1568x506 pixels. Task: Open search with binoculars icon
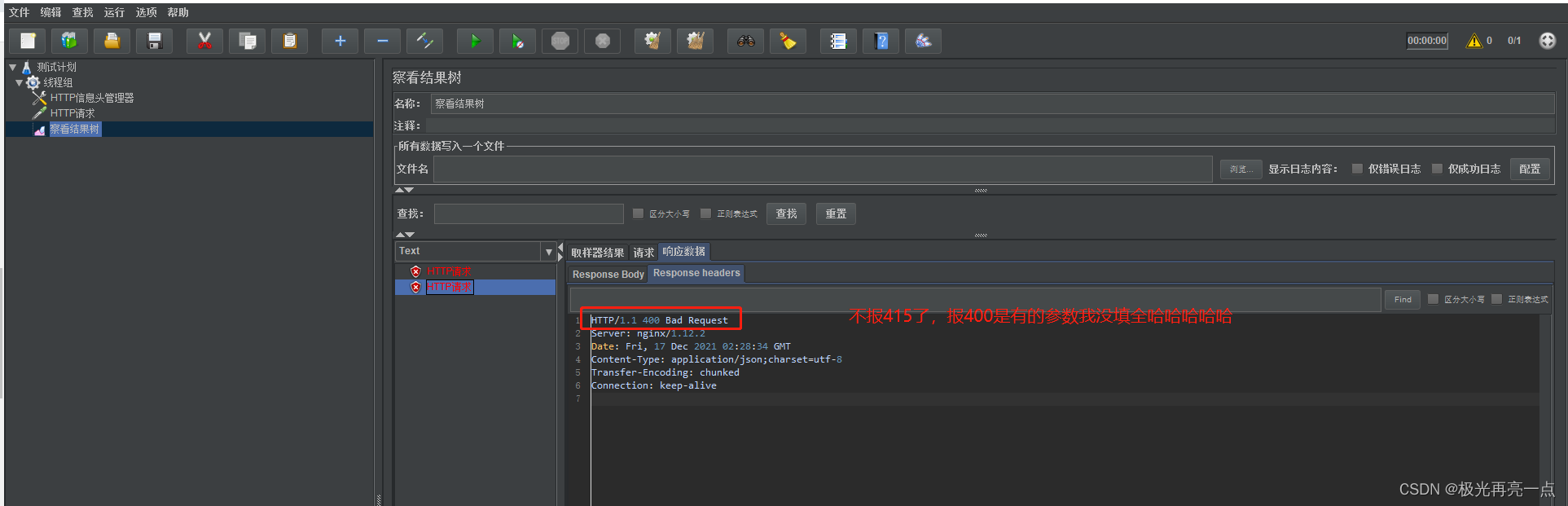pyautogui.click(x=746, y=41)
